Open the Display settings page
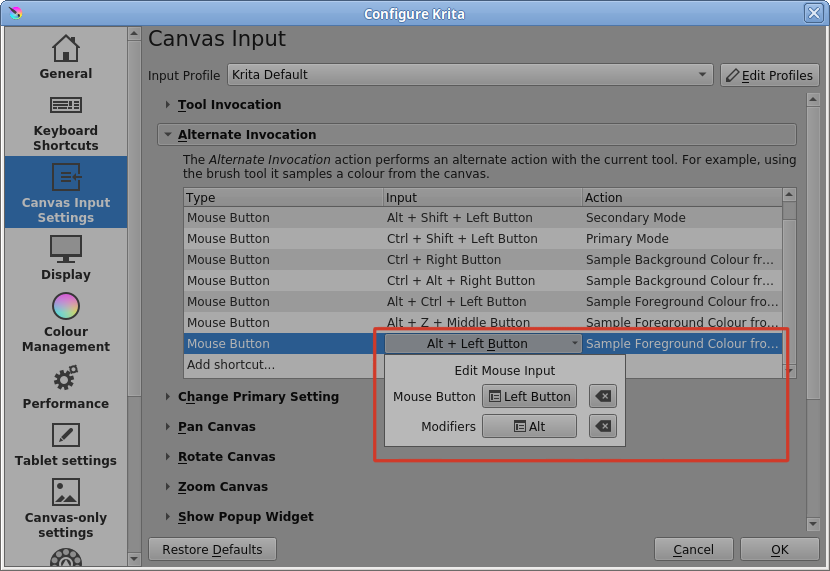This screenshot has width=830, height=571. pyautogui.click(x=66, y=258)
